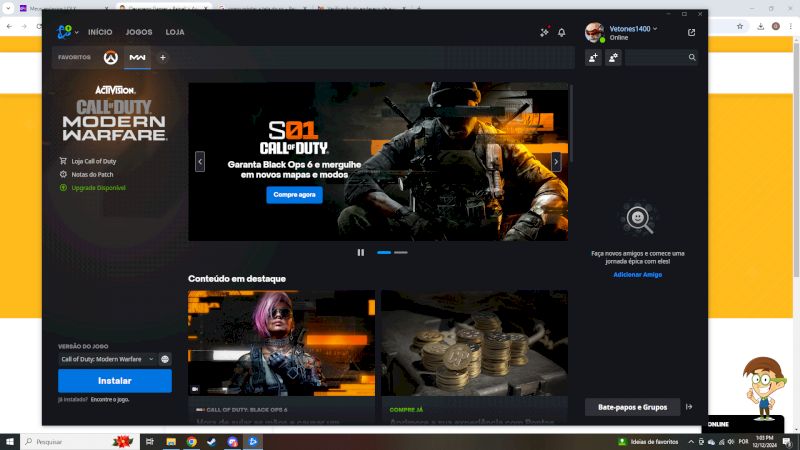800x450 pixels.
Task: Collapse the friends sidebar with the arrow icon
Action: (x=689, y=407)
